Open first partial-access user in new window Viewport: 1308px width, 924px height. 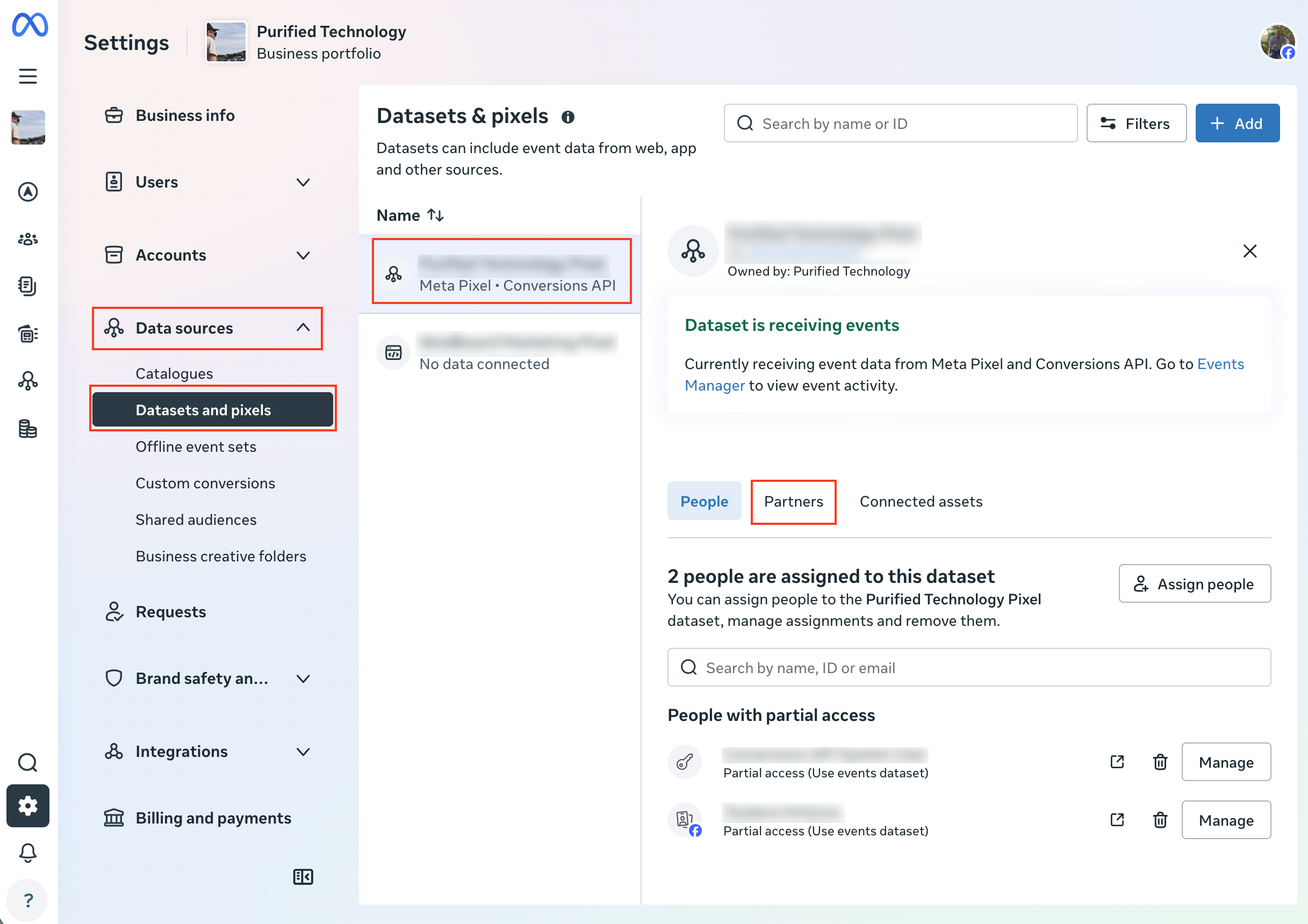coord(1117,762)
